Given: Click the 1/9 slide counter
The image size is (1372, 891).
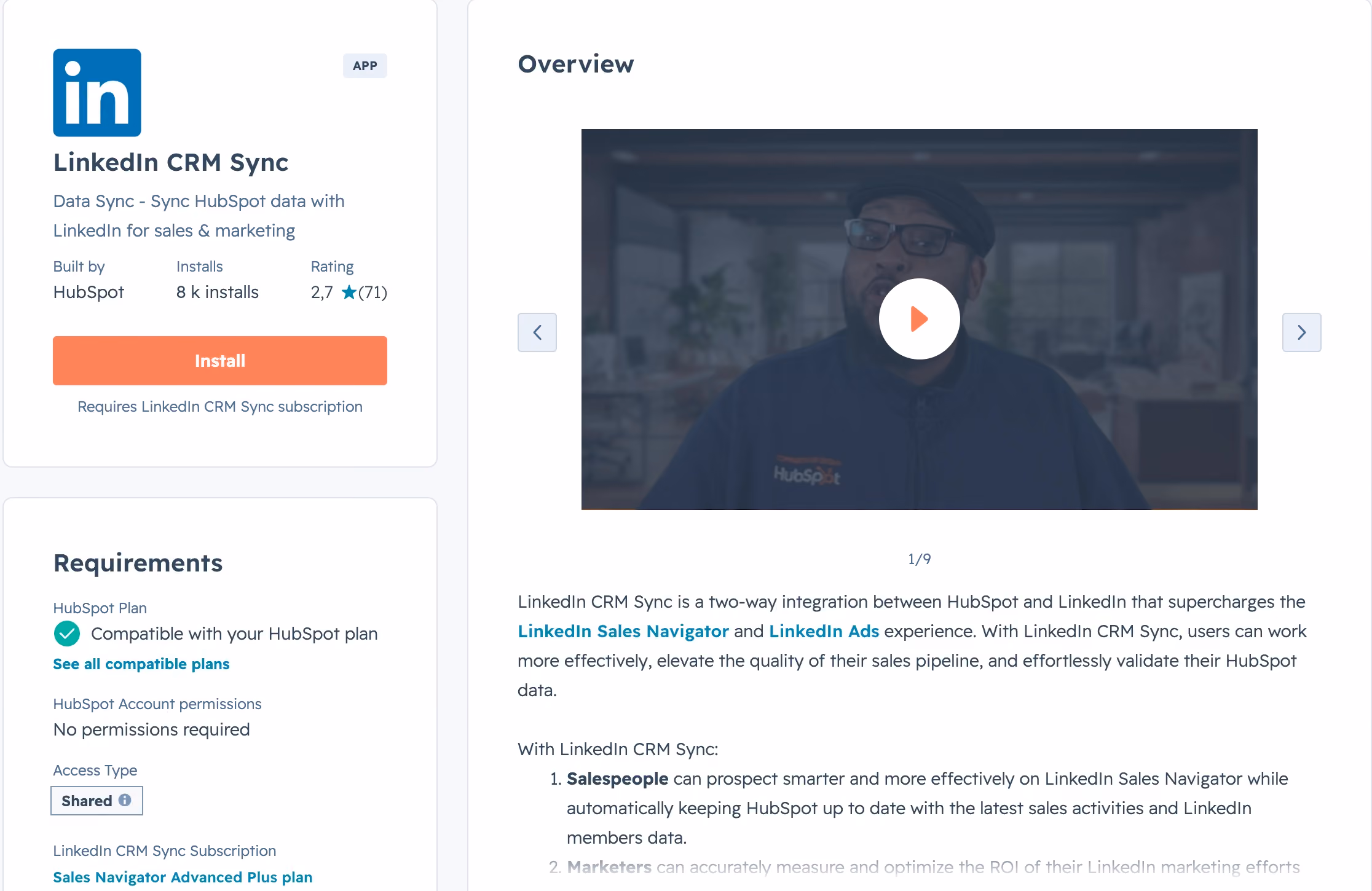Looking at the screenshot, I should tap(919, 559).
